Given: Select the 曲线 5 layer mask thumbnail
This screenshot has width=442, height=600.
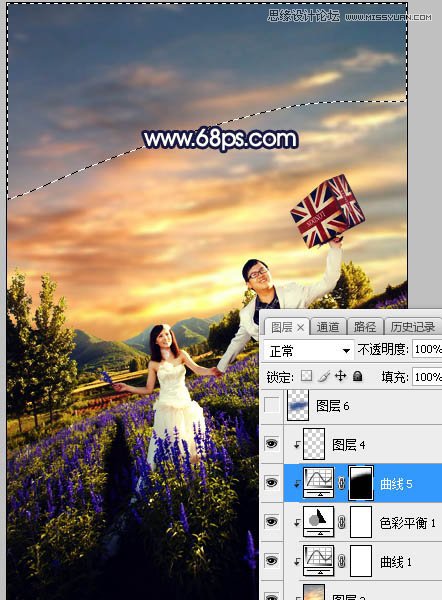Looking at the screenshot, I should [361, 483].
